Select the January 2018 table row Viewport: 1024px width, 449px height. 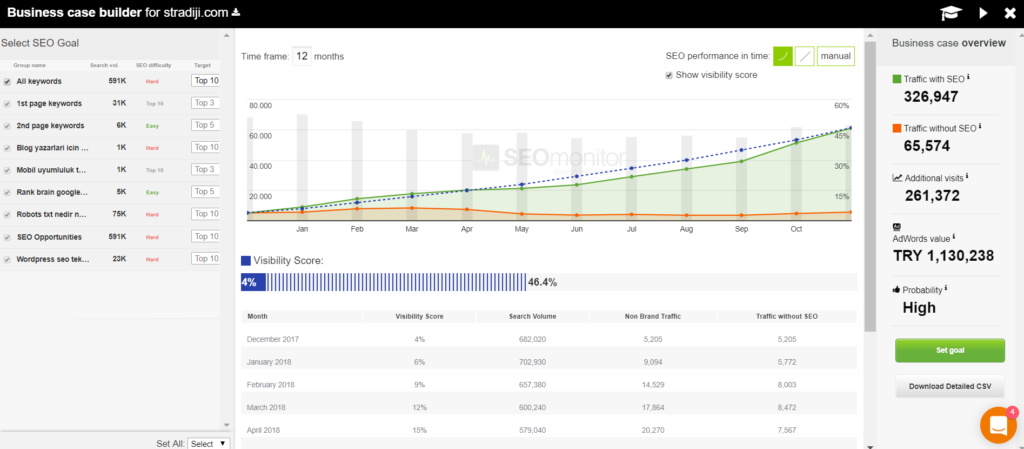point(549,362)
